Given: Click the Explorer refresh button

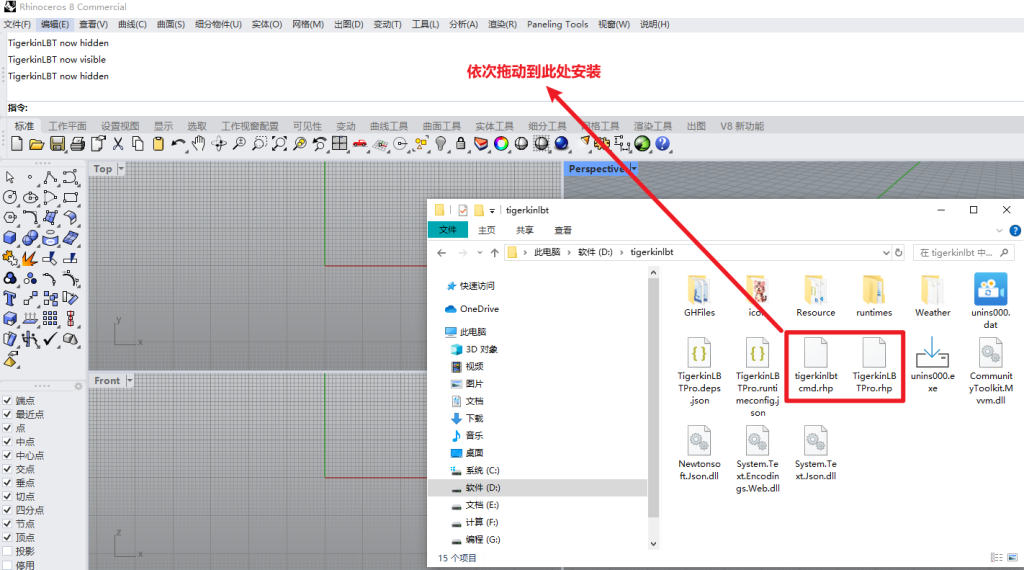Looking at the screenshot, I should click(899, 252).
